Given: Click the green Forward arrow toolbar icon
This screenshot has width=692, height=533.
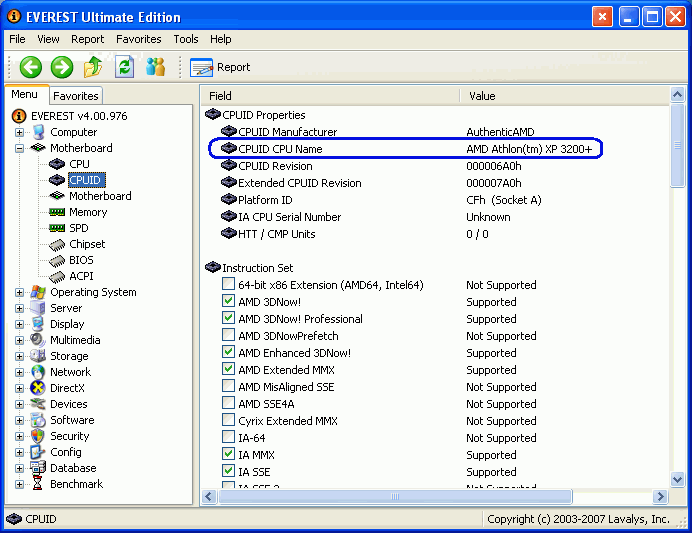Looking at the screenshot, I should [62, 67].
